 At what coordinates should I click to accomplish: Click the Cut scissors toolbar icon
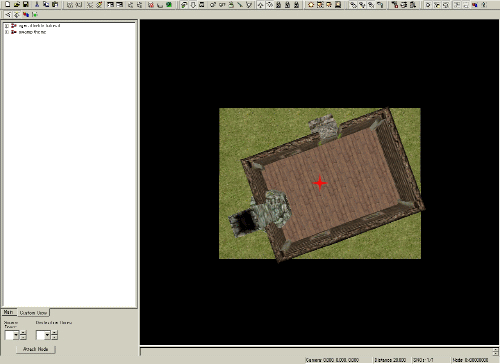(x=37, y=5)
